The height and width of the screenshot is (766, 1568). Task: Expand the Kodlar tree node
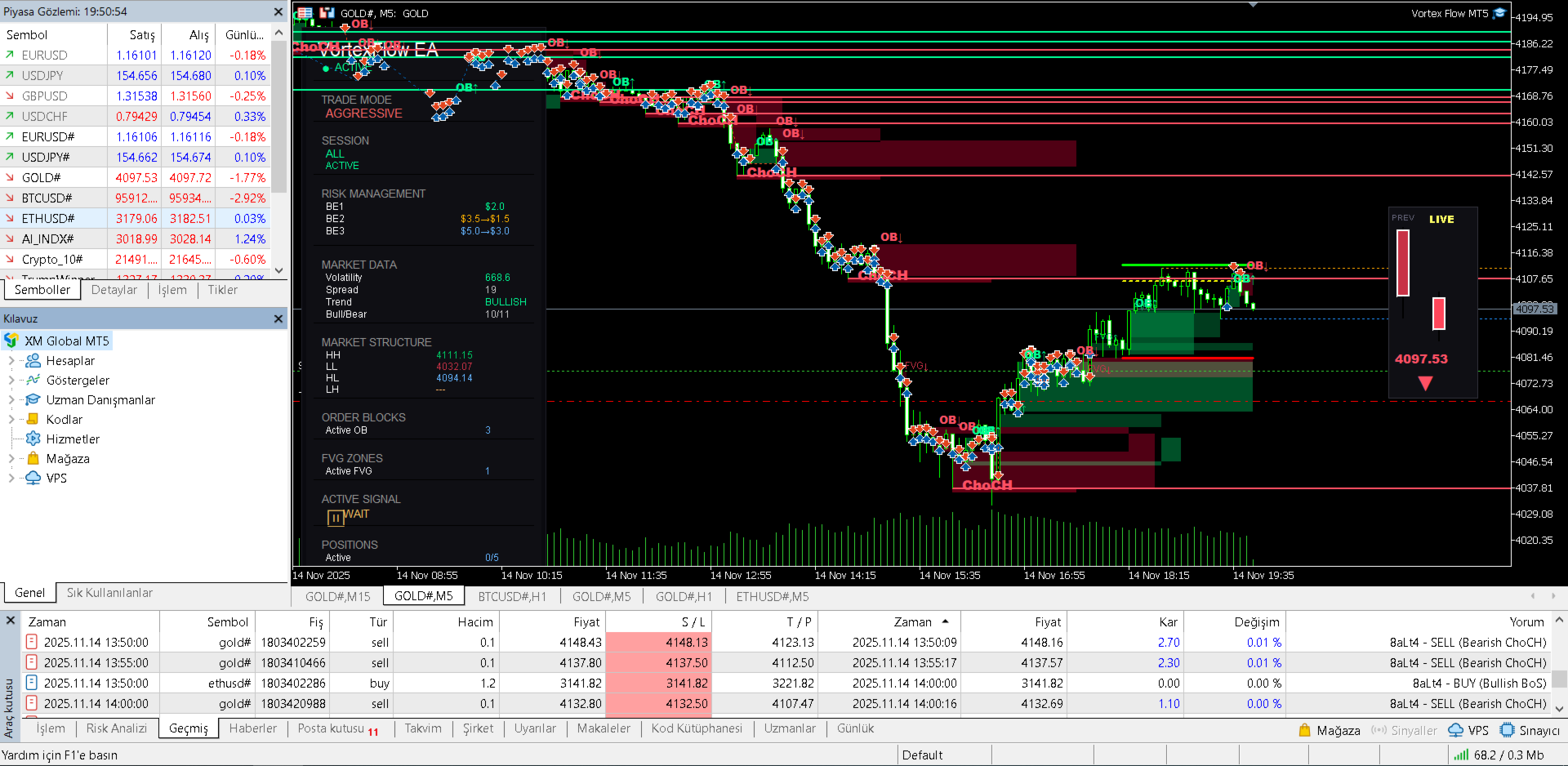click(x=11, y=419)
